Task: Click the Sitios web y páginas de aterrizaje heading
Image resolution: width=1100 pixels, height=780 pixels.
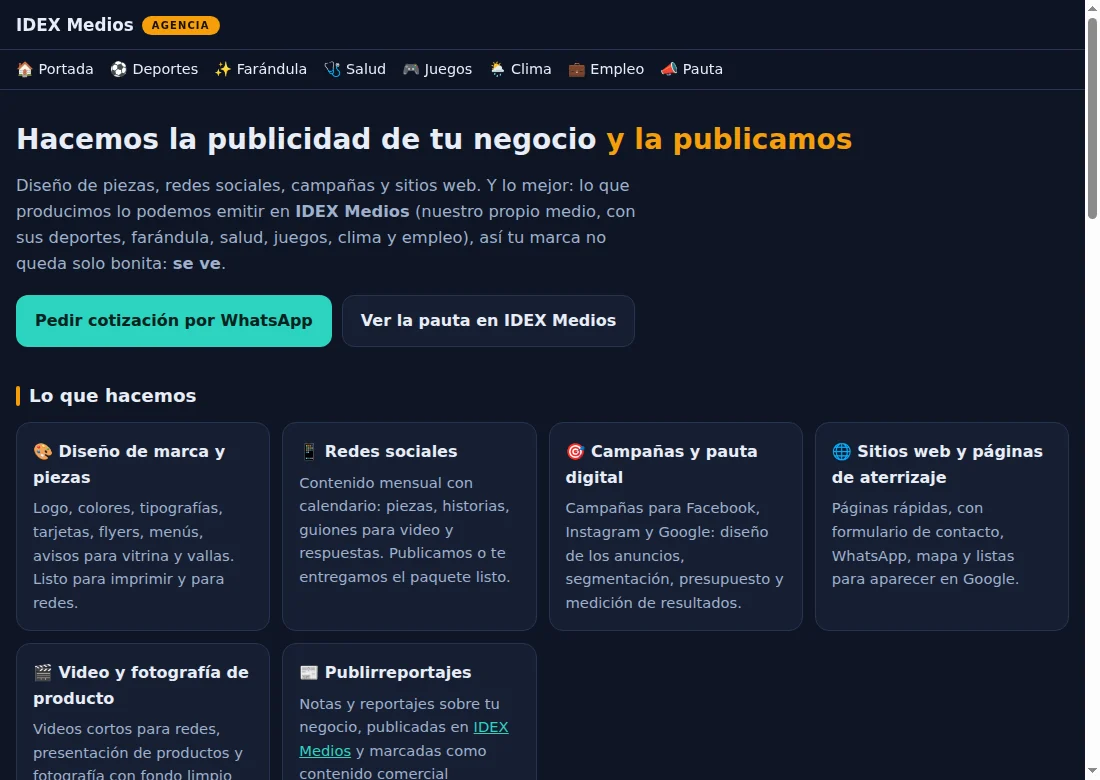Action: (937, 464)
